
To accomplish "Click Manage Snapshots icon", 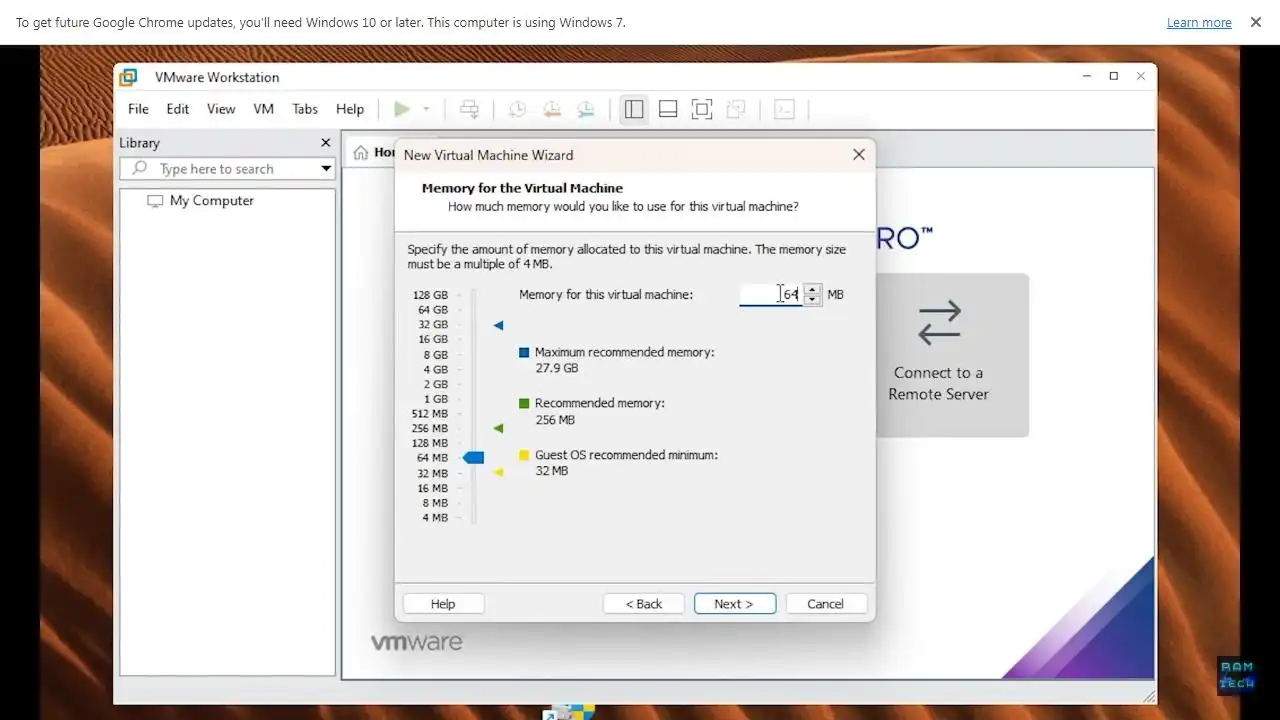I will coord(586,109).
